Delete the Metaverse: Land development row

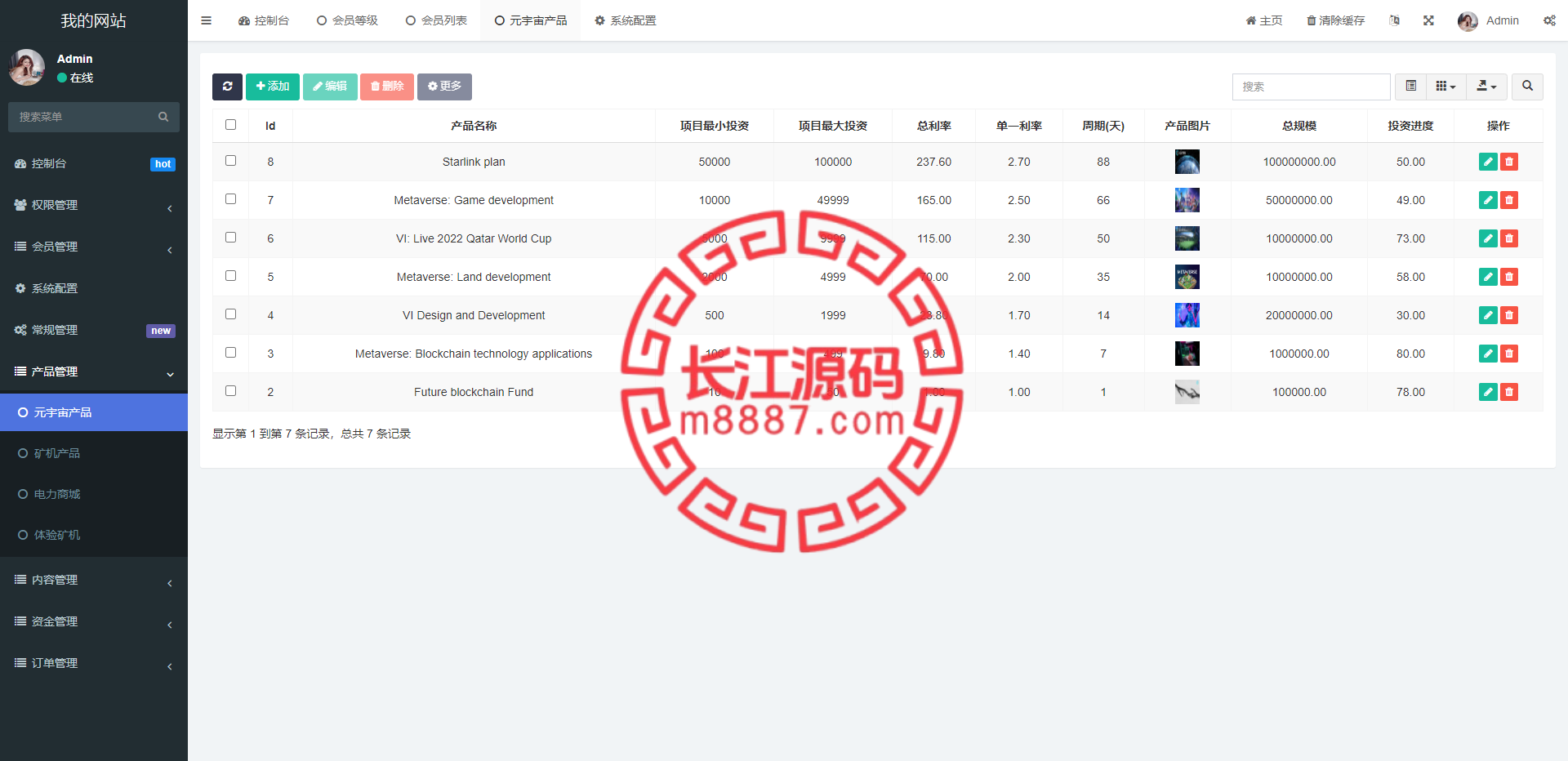(x=1509, y=277)
